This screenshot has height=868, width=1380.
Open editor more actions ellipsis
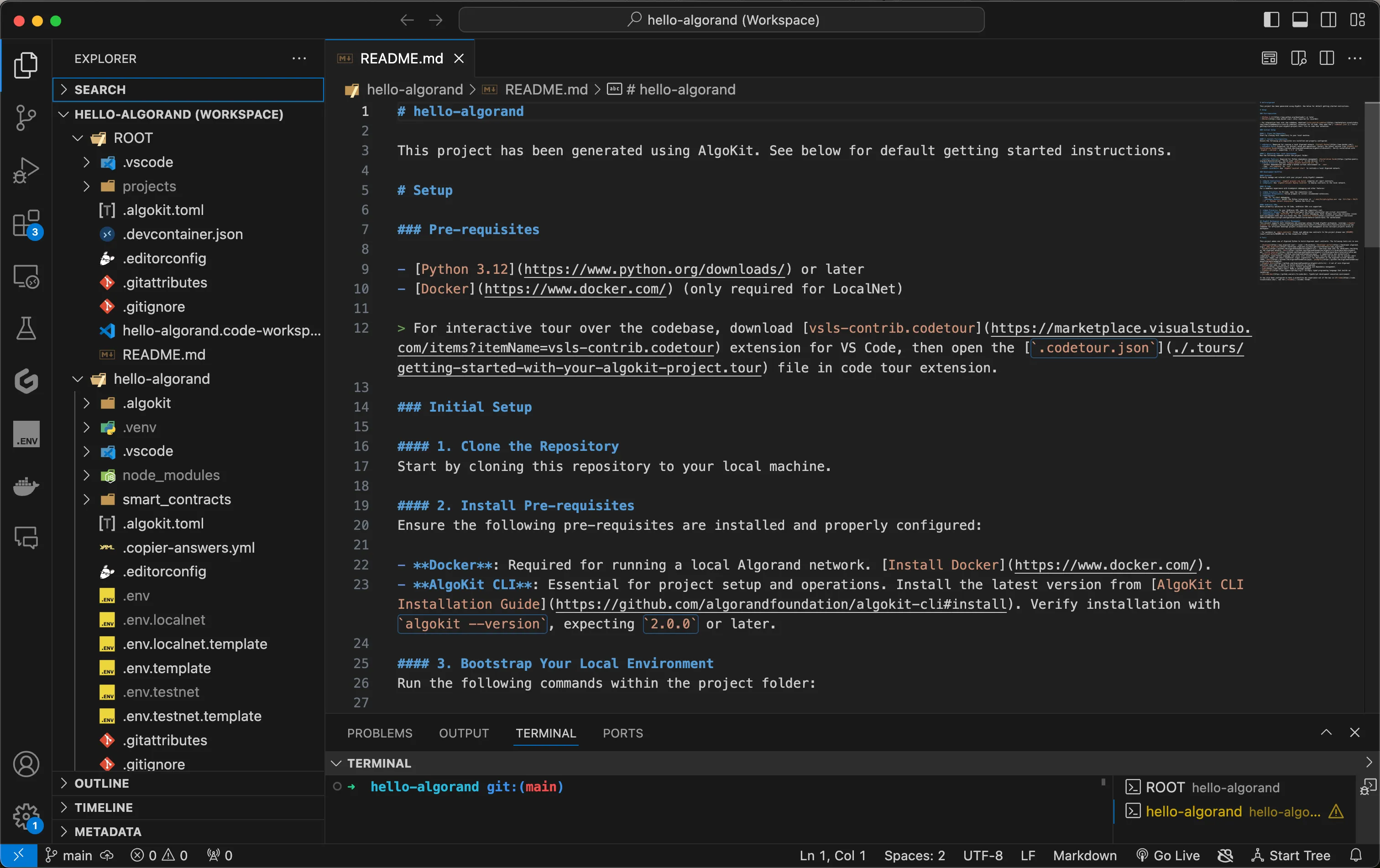pos(1355,58)
